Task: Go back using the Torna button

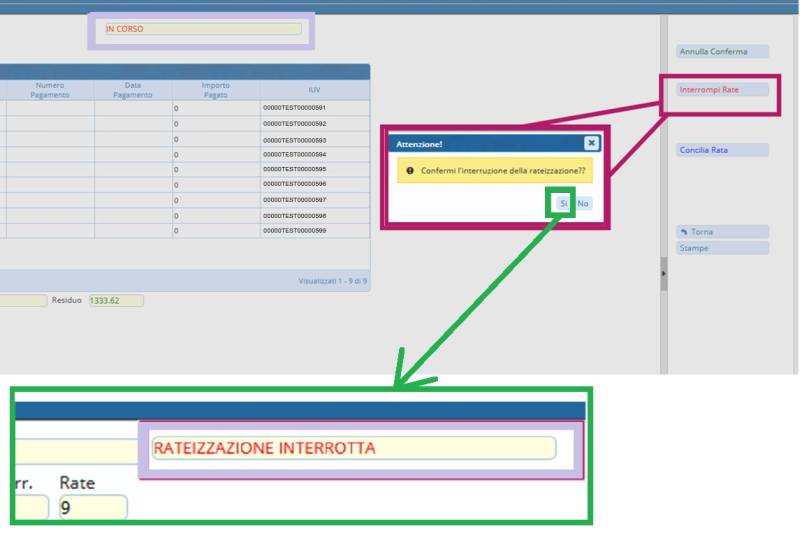Action: [723, 232]
